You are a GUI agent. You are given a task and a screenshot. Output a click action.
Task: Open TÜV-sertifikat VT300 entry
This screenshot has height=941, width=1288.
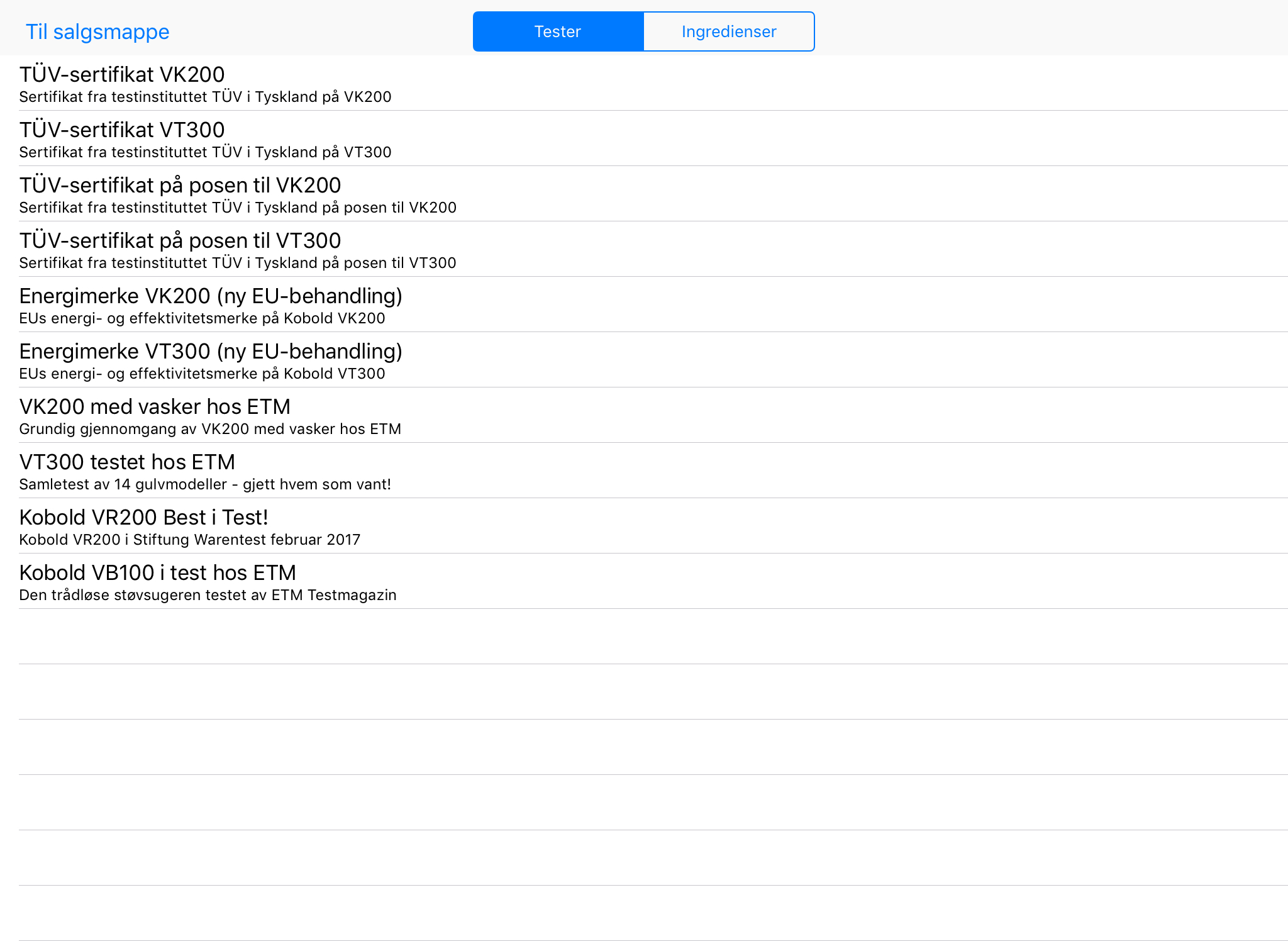point(122,130)
